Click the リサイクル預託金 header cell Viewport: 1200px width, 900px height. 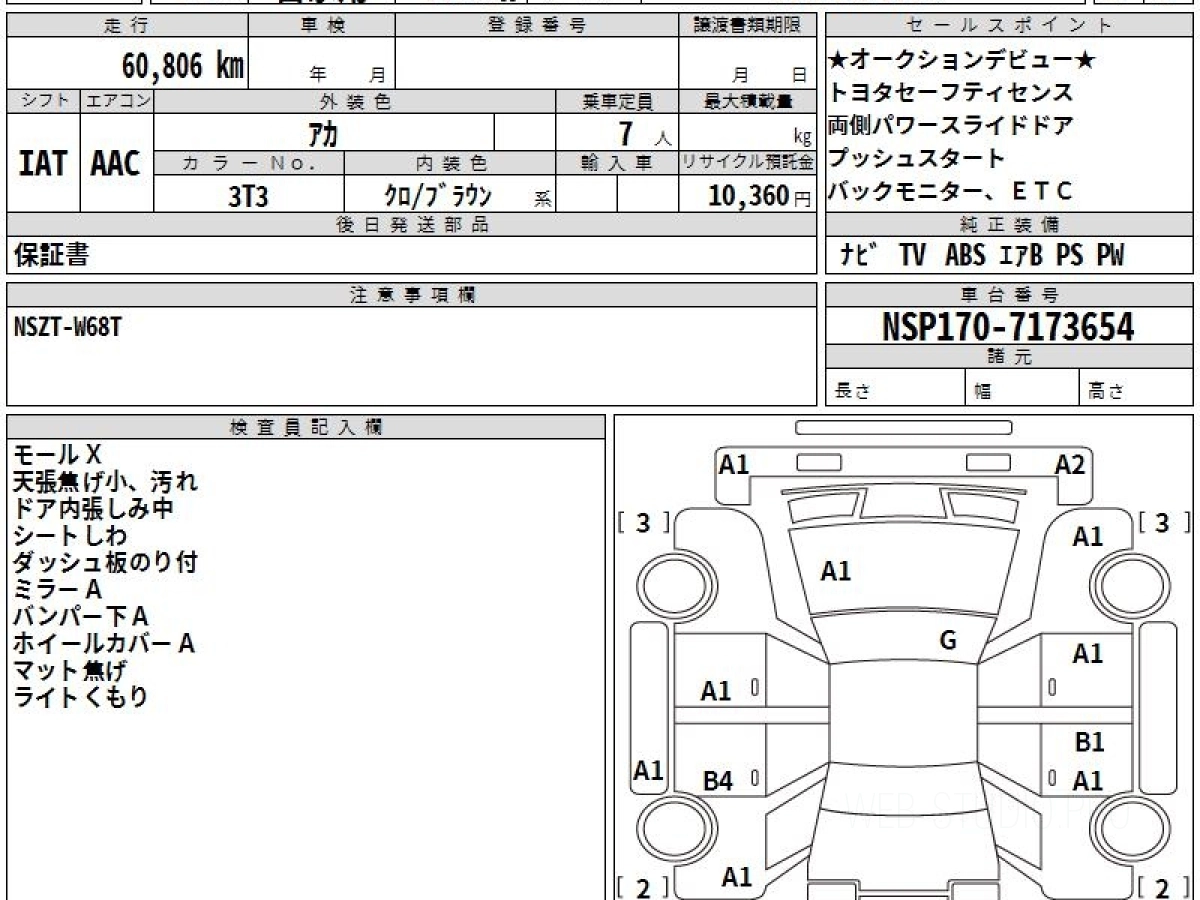click(747, 163)
